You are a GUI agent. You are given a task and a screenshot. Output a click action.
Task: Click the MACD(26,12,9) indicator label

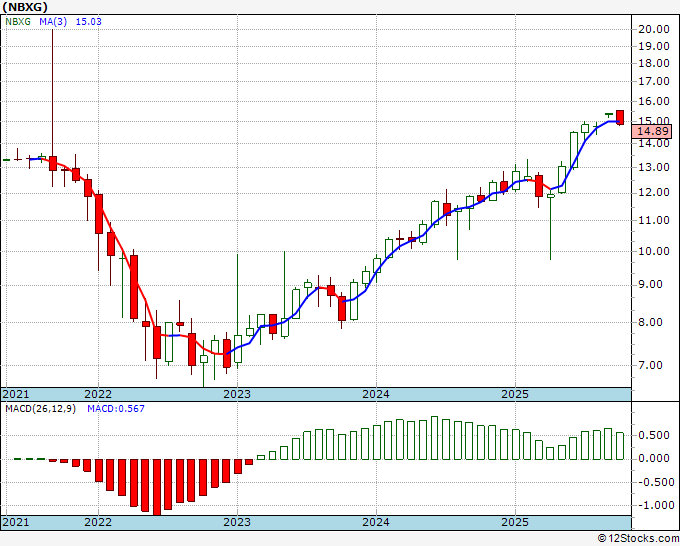pyautogui.click(x=40, y=409)
